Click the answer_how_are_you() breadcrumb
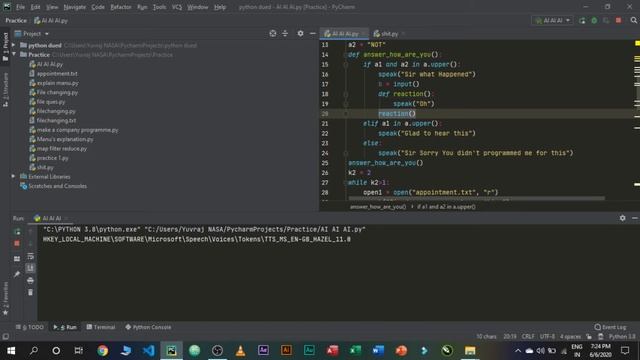 click(378, 207)
